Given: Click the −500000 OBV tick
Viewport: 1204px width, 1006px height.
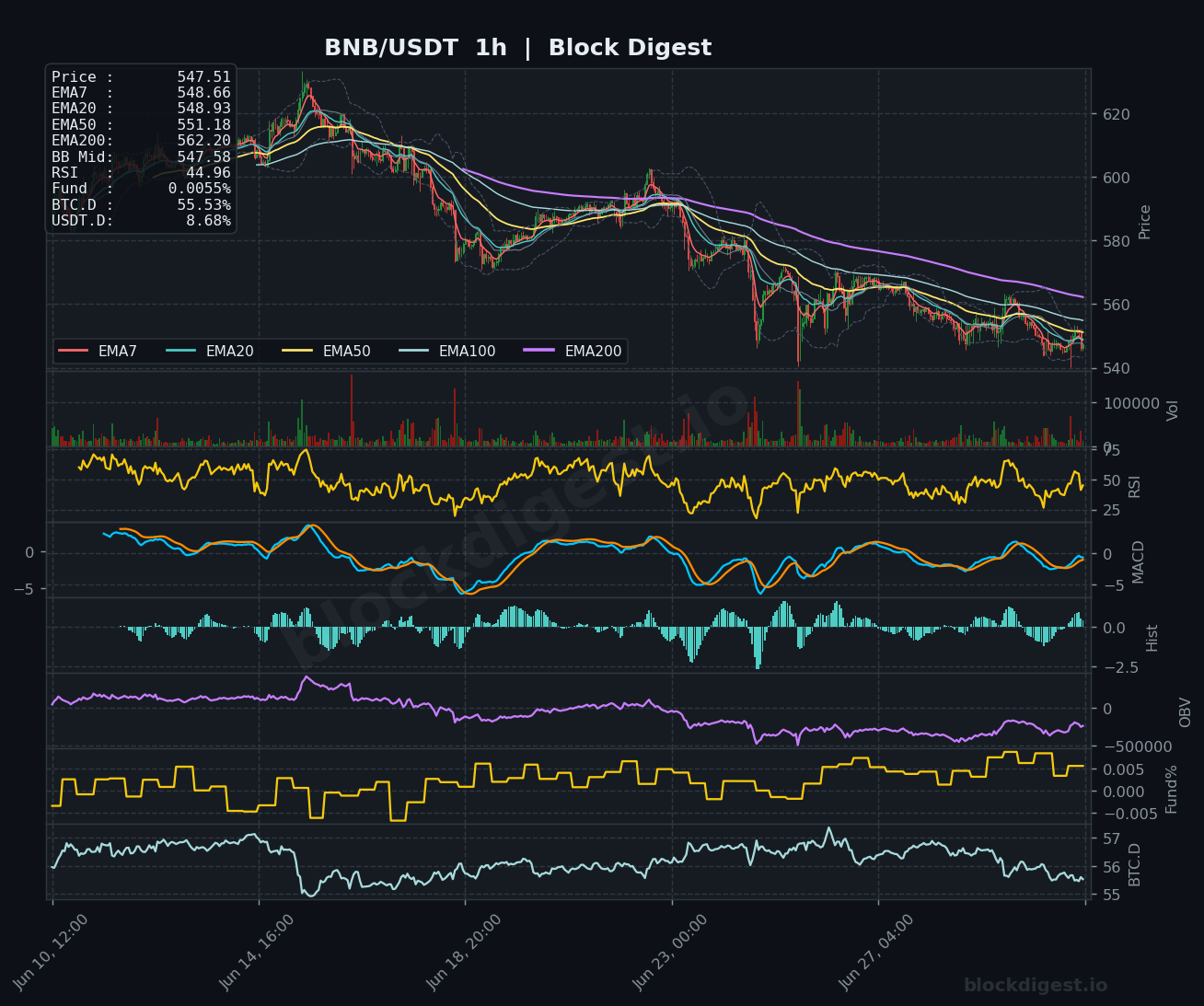Looking at the screenshot, I should tap(1137, 747).
